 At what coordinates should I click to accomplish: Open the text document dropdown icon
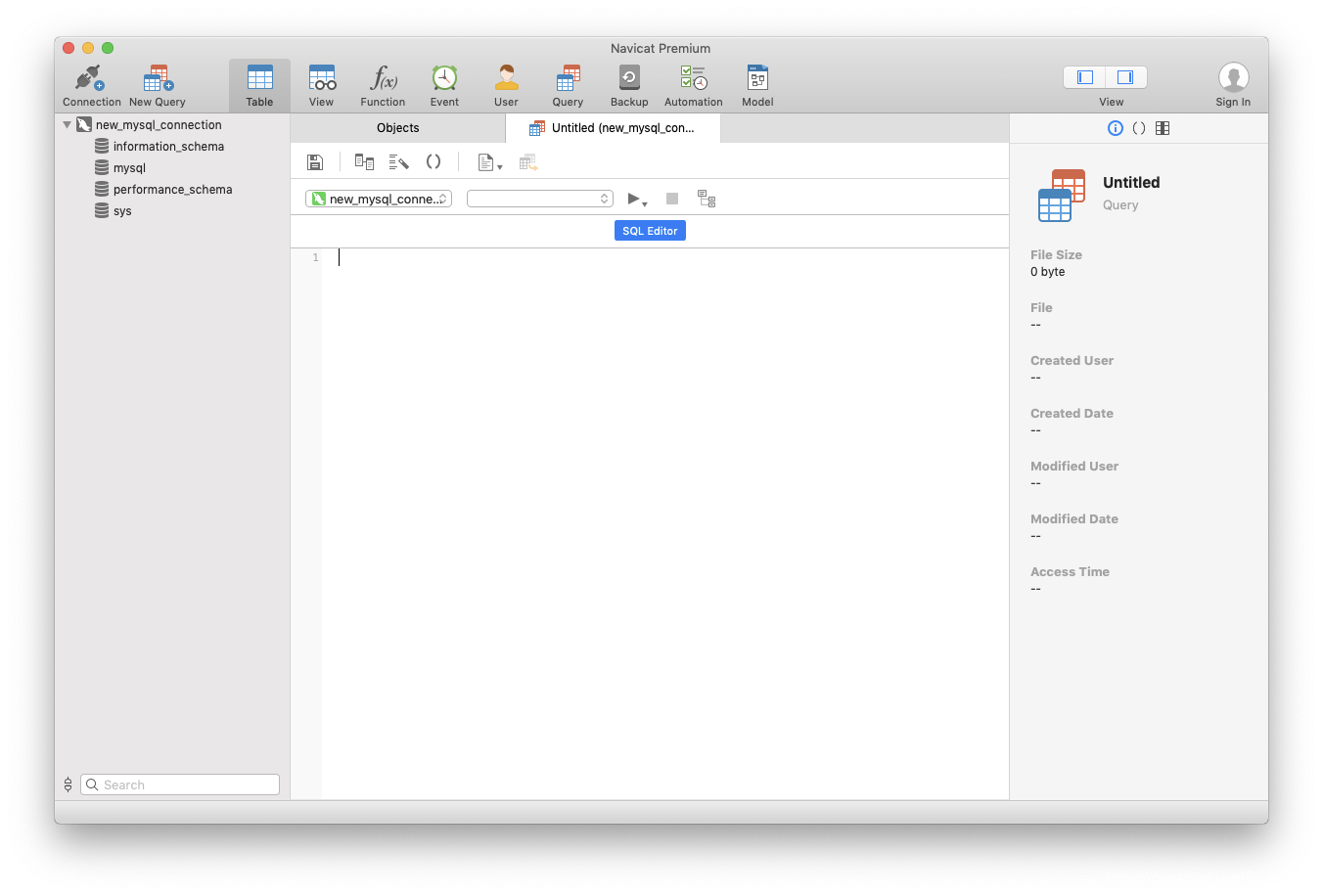(x=489, y=162)
